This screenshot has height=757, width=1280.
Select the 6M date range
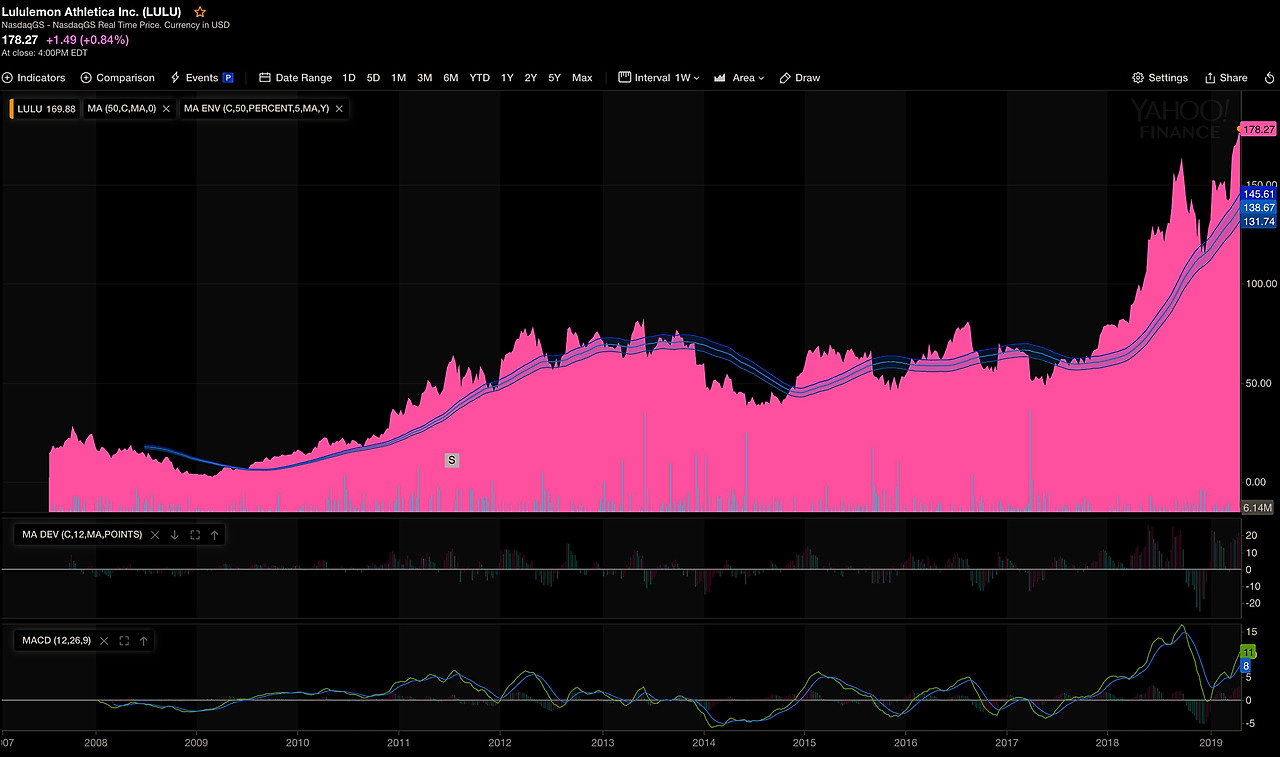coord(451,78)
